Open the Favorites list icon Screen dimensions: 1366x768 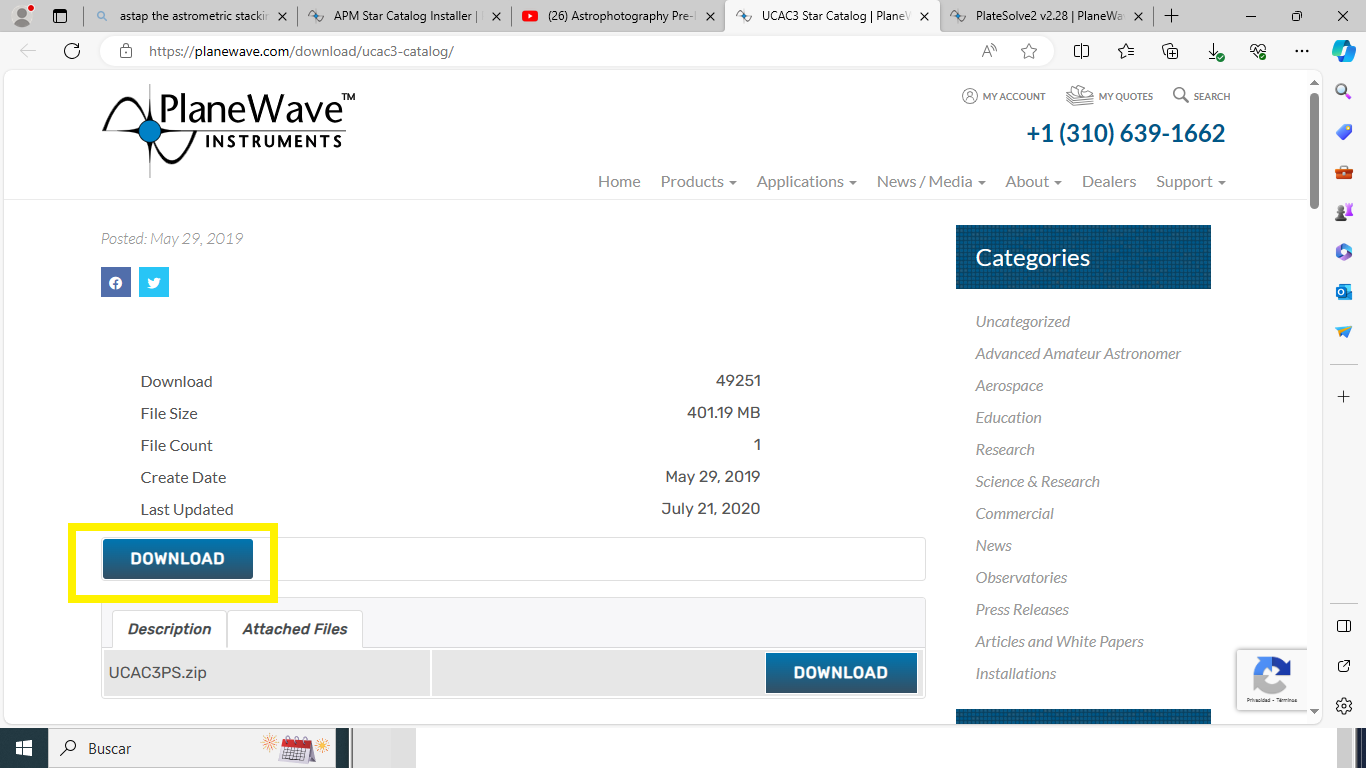pyautogui.click(x=1126, y=51)
